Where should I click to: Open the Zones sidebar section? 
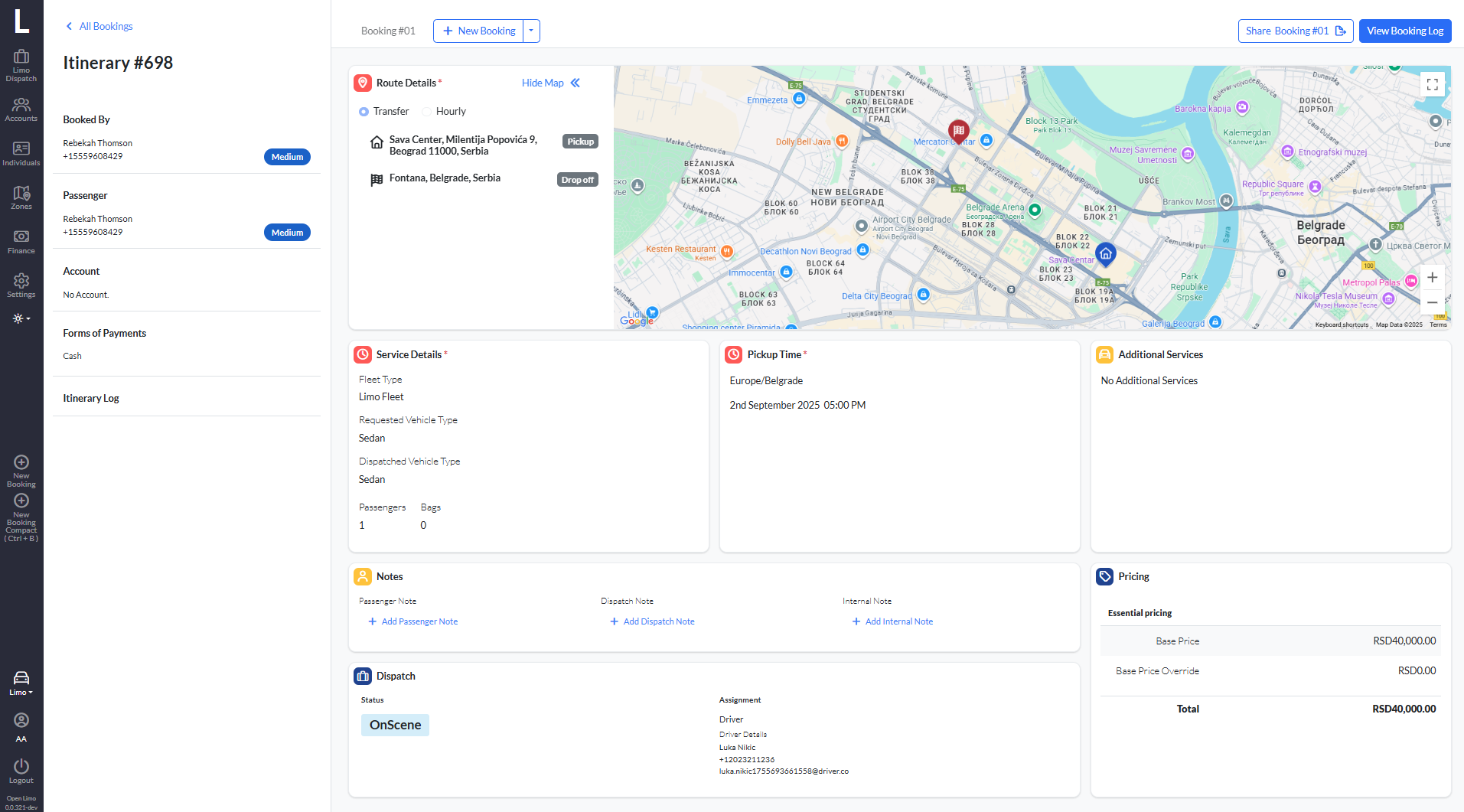coord(21,194)
